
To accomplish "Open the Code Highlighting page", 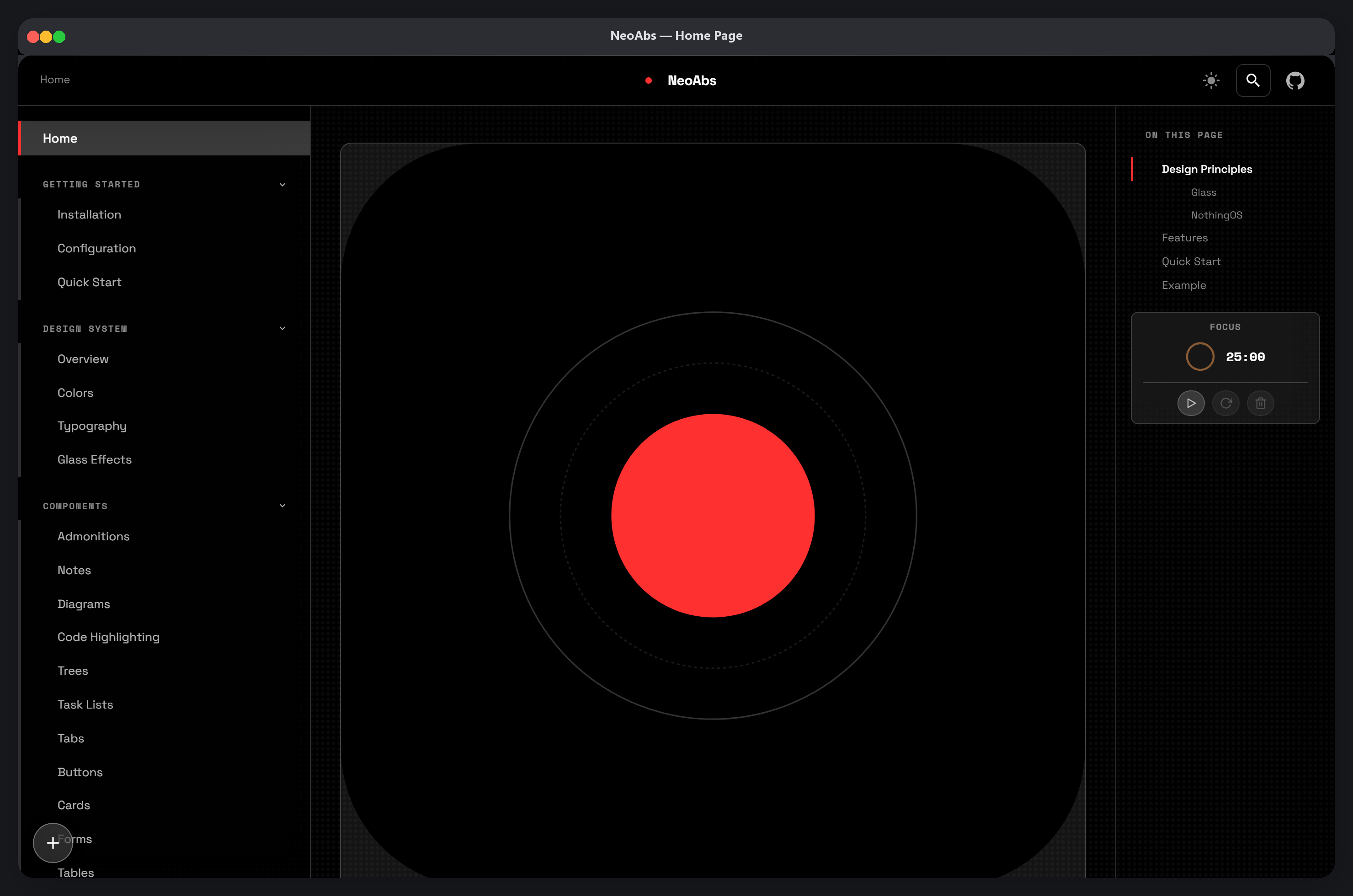I will point(109,637).
